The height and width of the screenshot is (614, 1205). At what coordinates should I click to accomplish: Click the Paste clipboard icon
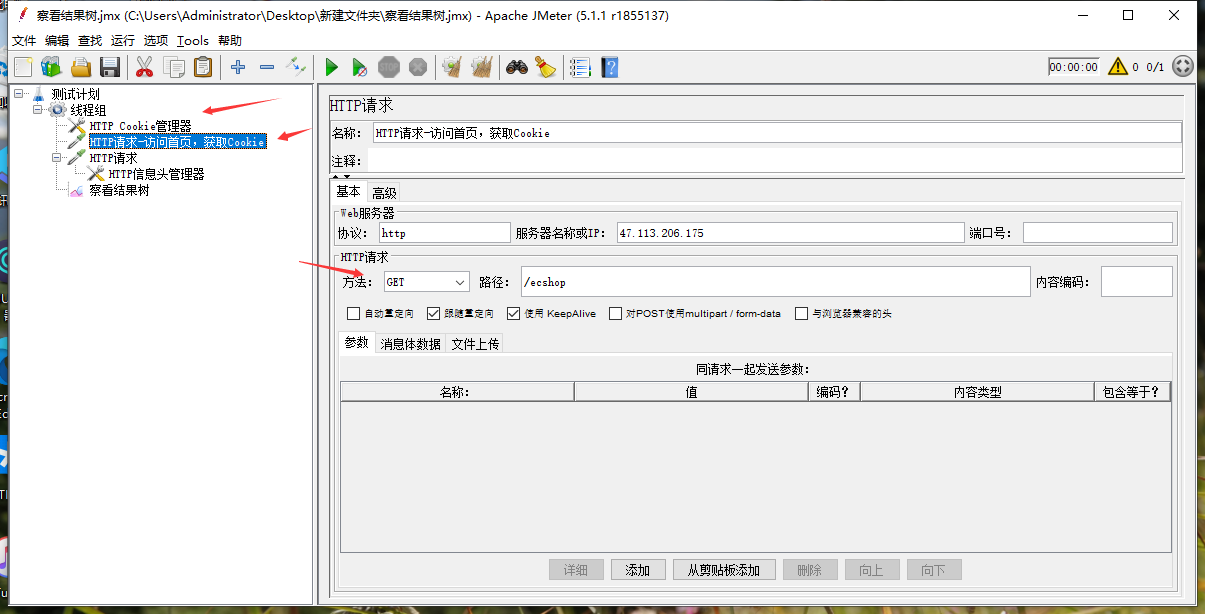[203, 67]
